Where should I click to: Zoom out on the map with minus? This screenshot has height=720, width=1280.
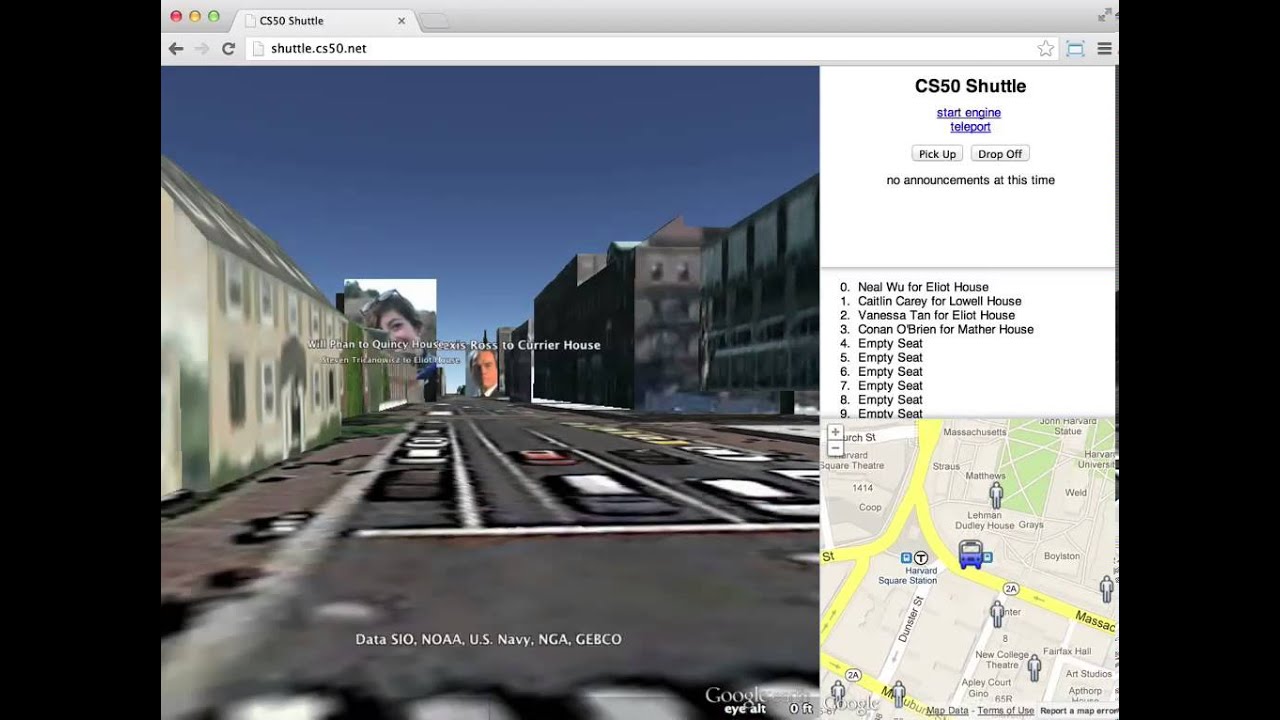point(835,448)
